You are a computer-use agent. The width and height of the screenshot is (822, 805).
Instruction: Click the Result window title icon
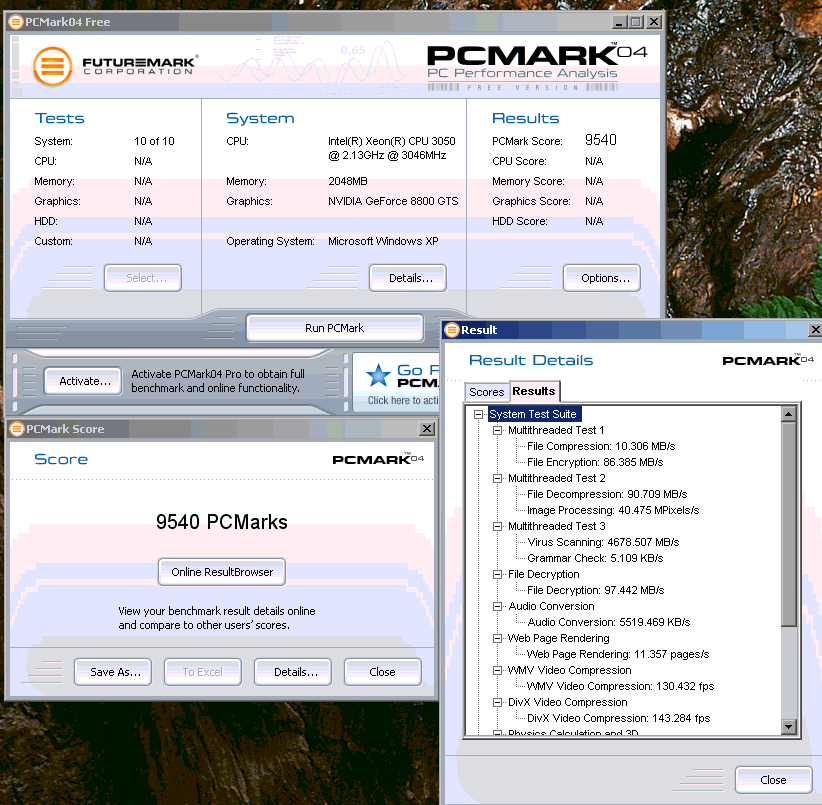(x=452, y=330)
